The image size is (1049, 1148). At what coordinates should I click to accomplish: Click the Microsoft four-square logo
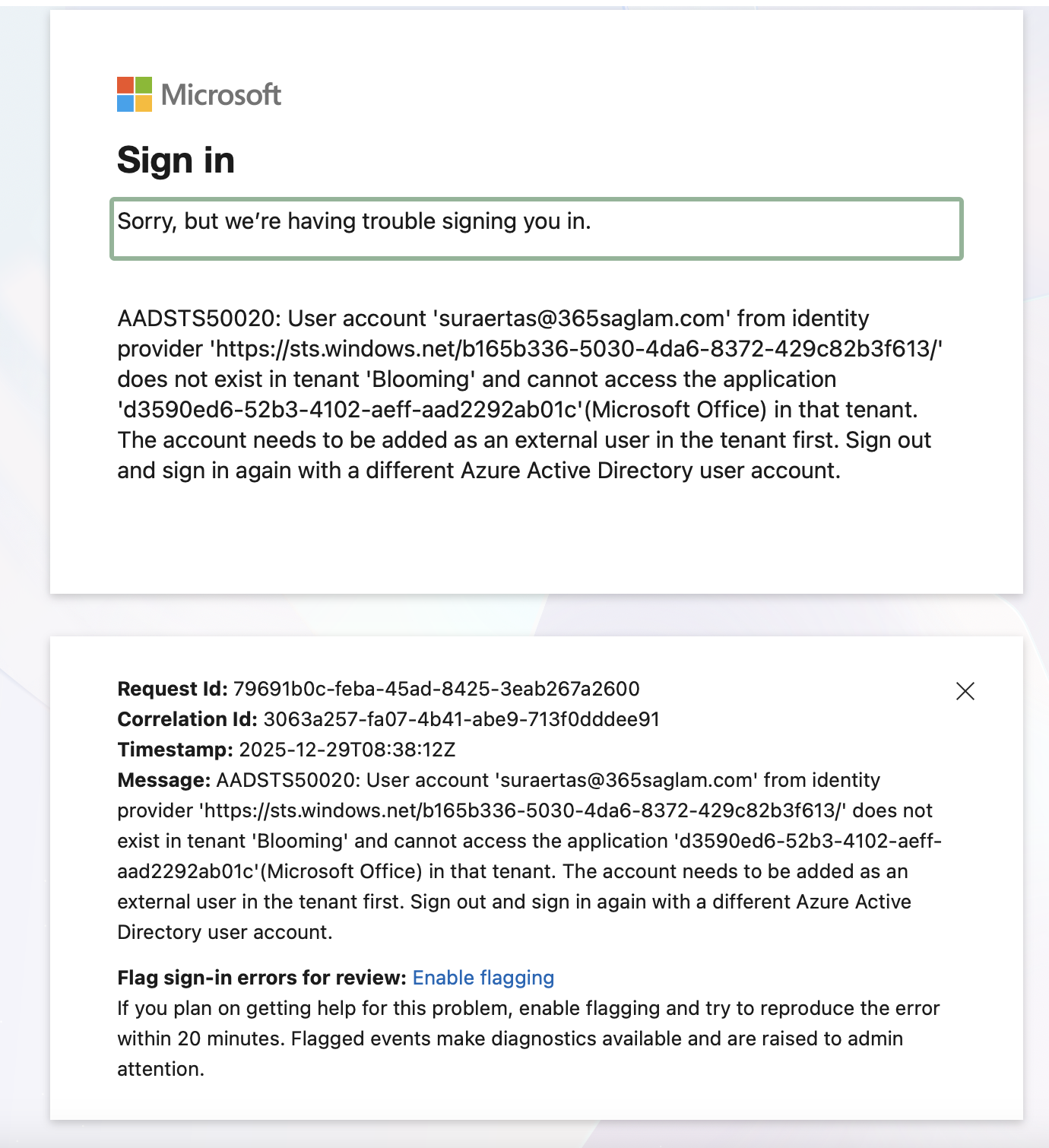135,94
